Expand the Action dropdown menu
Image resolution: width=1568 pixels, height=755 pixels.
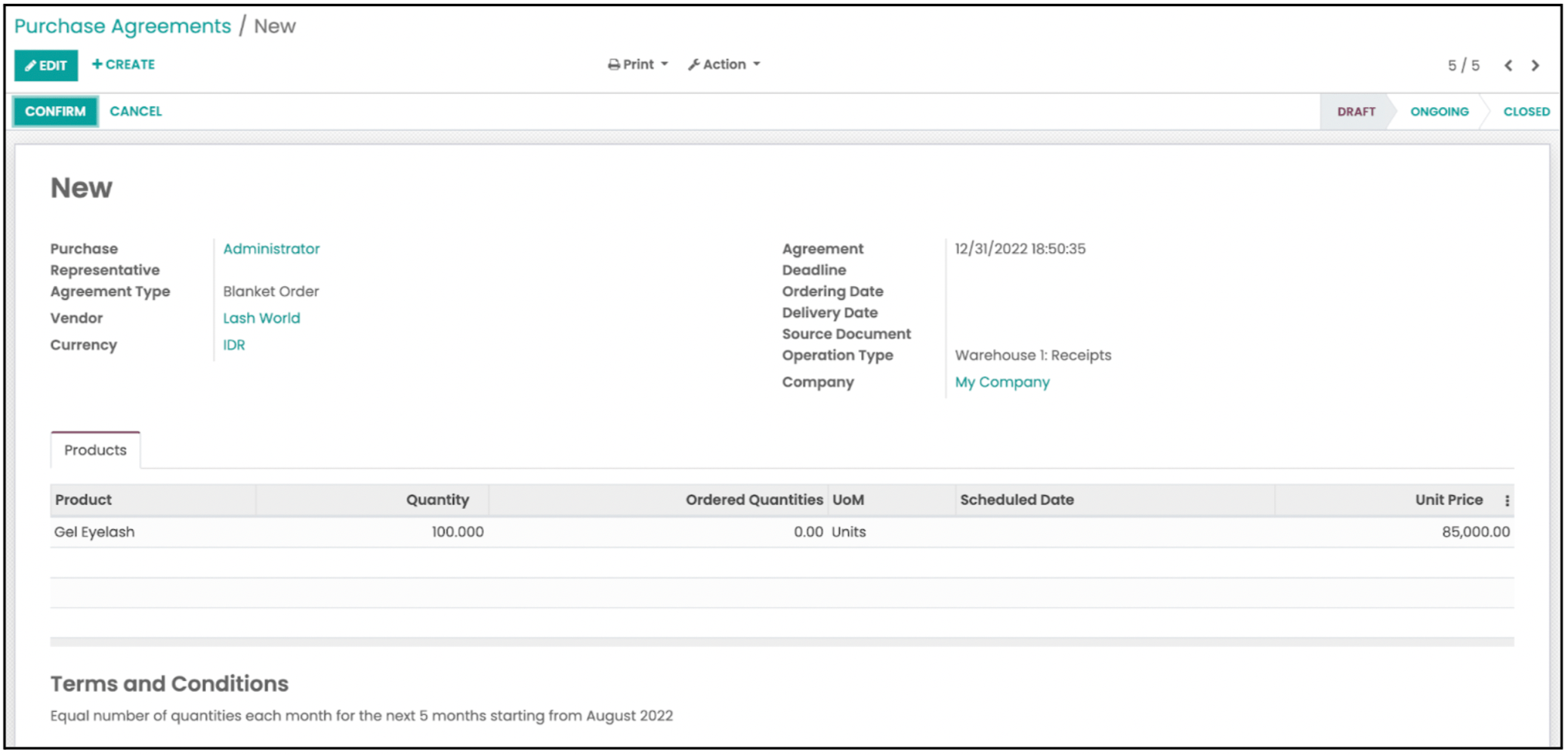click(724, 65)
